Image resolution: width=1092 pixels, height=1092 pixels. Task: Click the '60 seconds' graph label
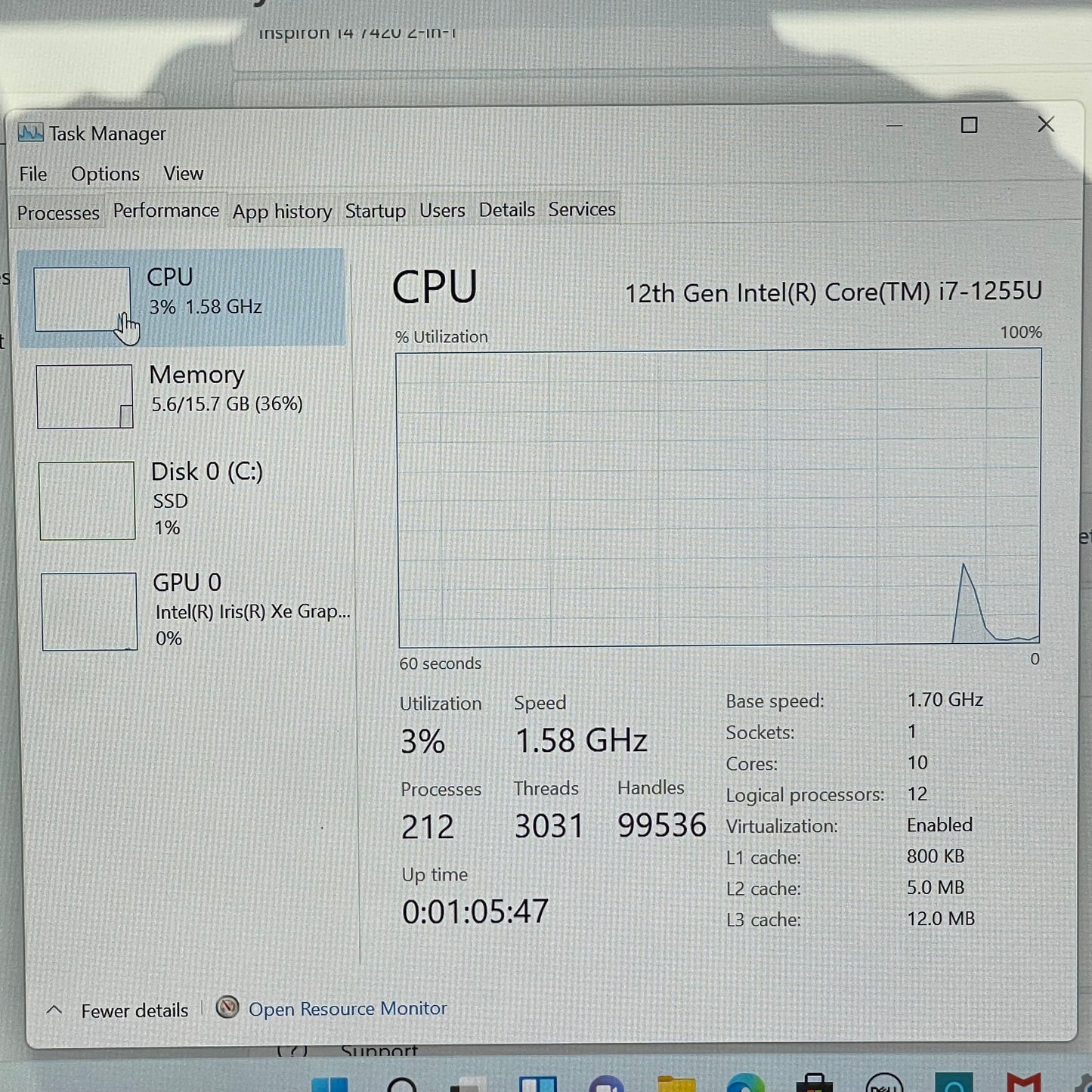coord(441,663)
